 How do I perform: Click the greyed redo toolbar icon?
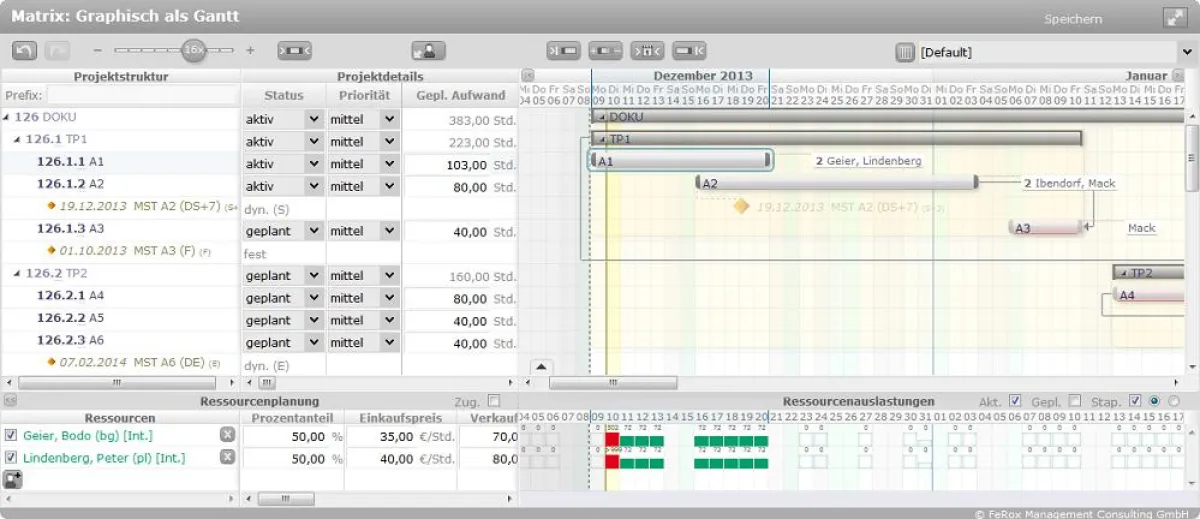(x=57, y=50)
